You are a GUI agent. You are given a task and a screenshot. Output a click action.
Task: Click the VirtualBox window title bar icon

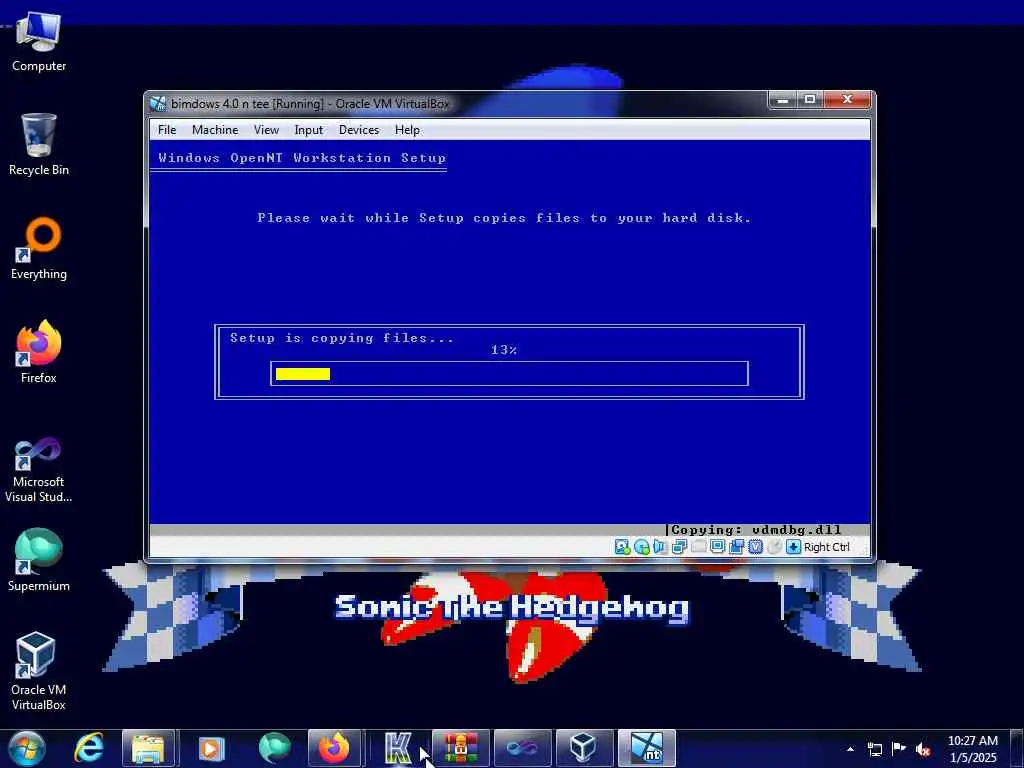coord(158,104)
